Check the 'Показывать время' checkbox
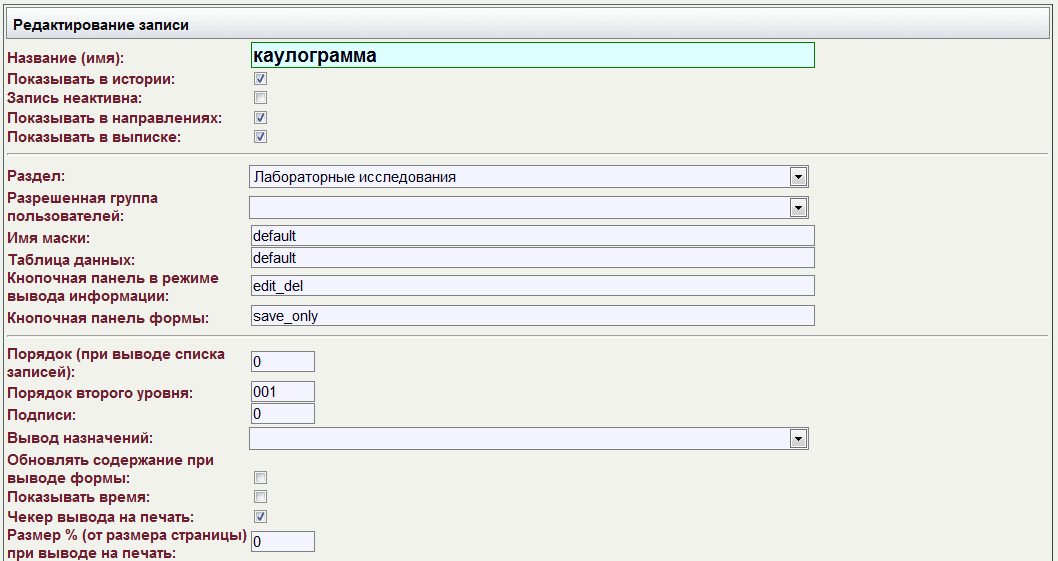The height and width of the screenshot is (561, 1058). [260, 497]
